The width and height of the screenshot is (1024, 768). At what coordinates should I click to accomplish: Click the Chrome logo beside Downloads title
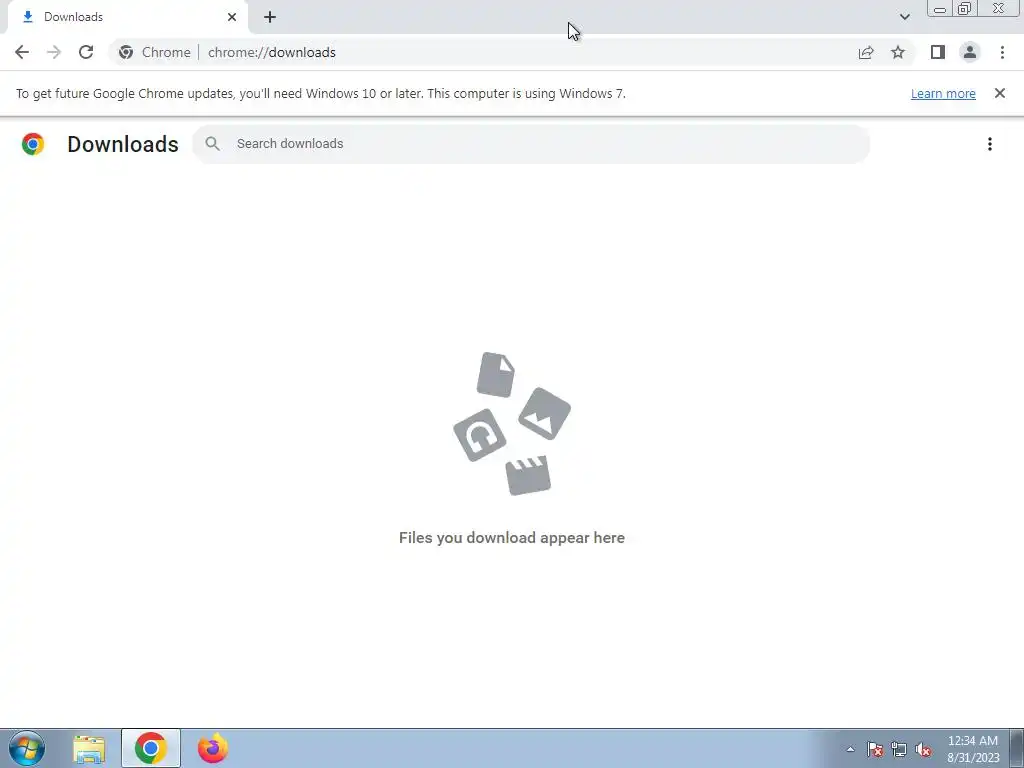33,144
